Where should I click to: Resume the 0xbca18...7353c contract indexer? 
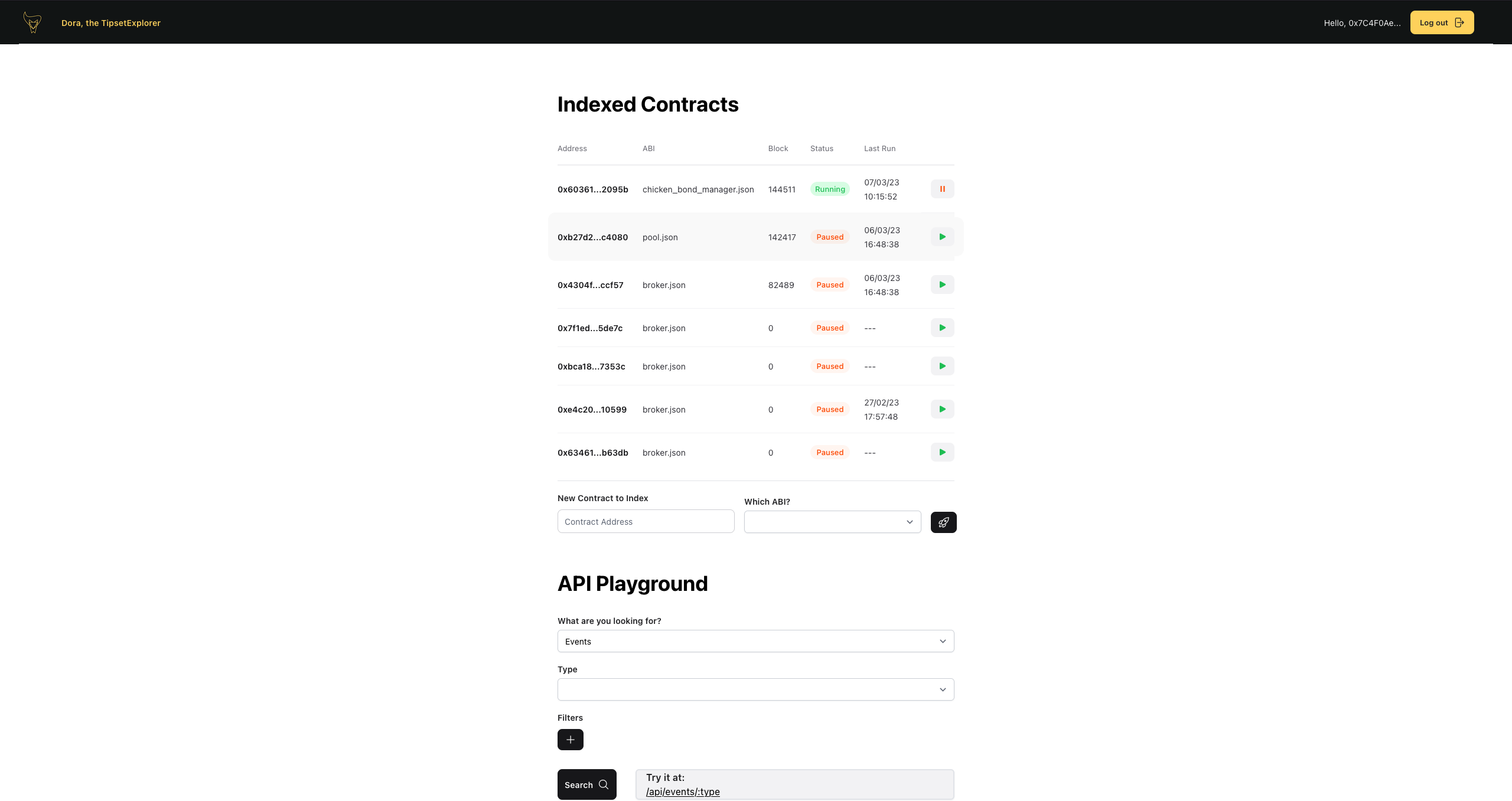(942, 367)
